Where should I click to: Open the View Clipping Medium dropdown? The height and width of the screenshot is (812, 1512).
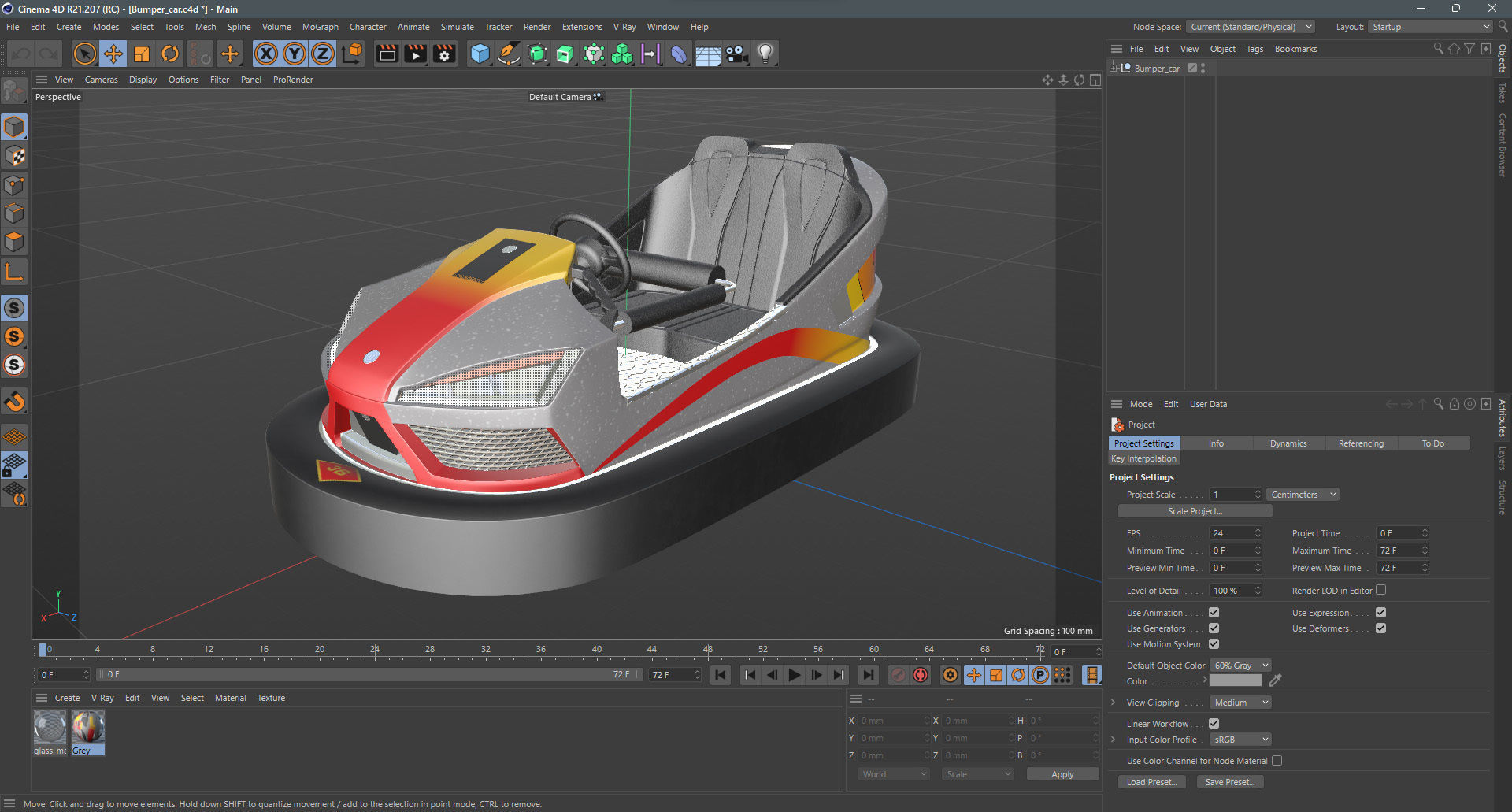click(x=1240, y=703)
